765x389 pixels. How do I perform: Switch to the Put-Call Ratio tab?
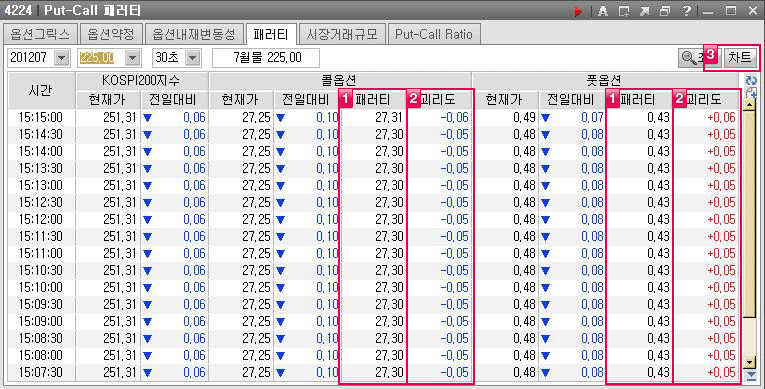click(434, 34)
